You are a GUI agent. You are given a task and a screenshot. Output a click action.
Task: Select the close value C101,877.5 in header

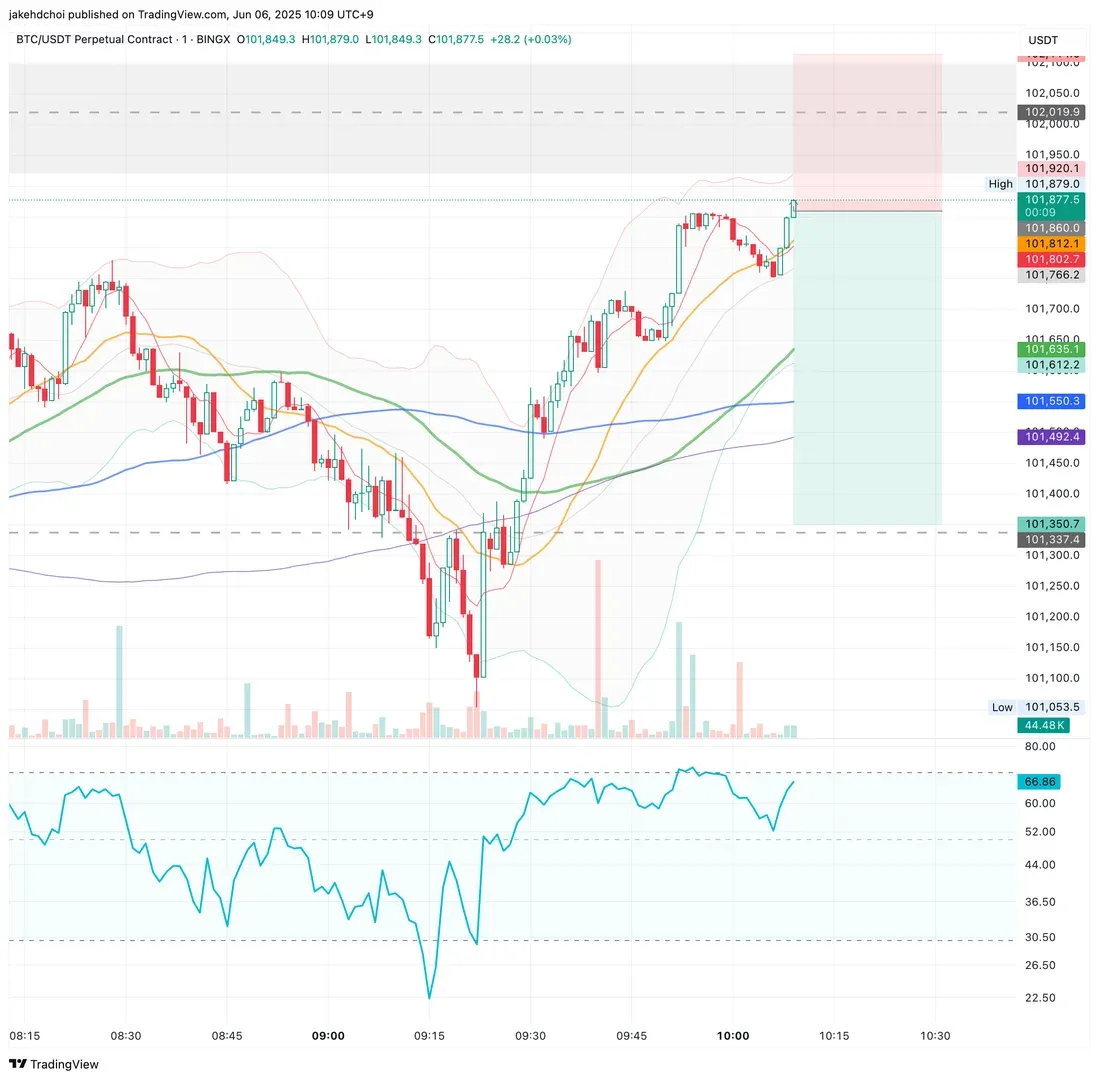point(456,39)
